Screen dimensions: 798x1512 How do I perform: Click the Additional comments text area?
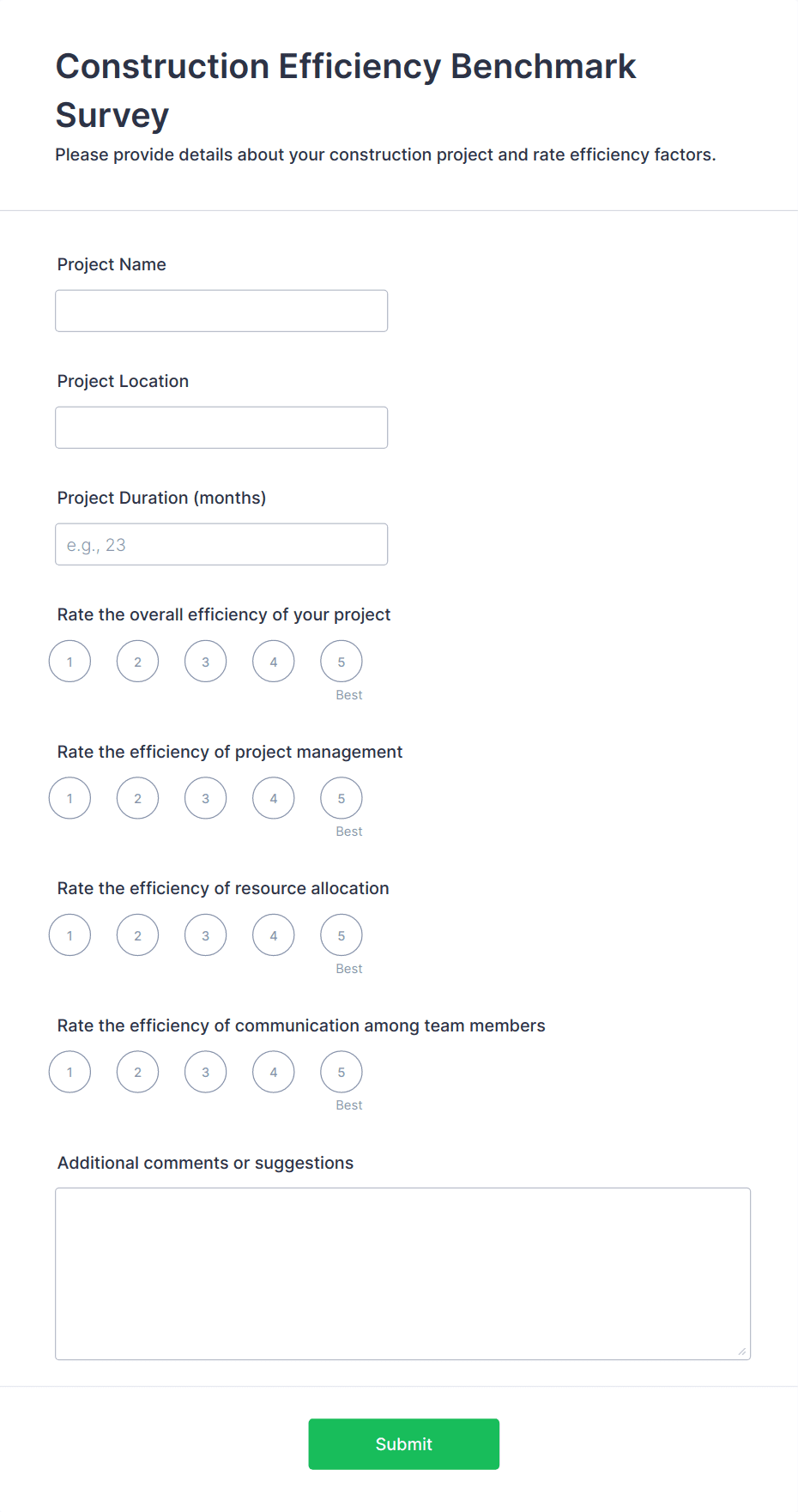[402, 1273]
